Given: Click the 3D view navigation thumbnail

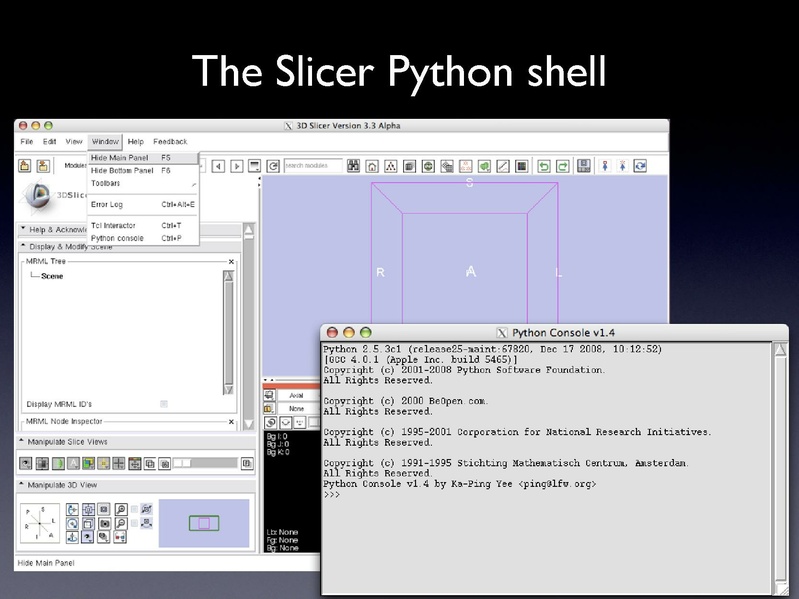Looking at the screenshot, I should pyautogui.click(x=204, y=523).
